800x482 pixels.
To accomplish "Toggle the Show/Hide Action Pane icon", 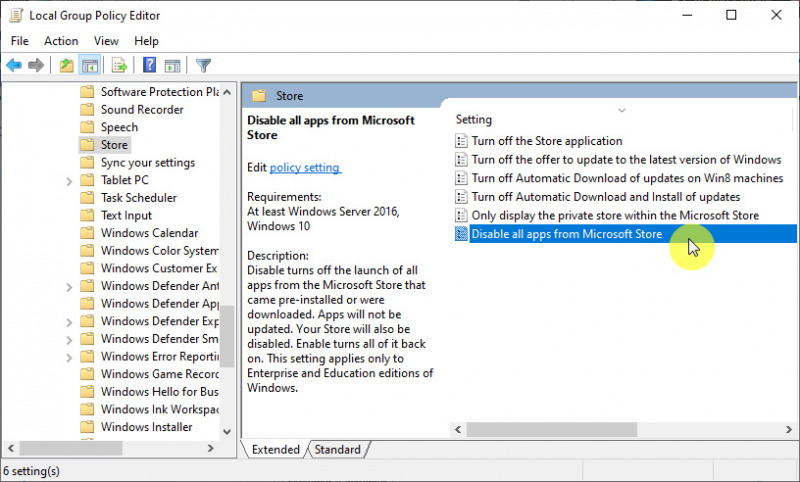I will [x=172, y=65].
